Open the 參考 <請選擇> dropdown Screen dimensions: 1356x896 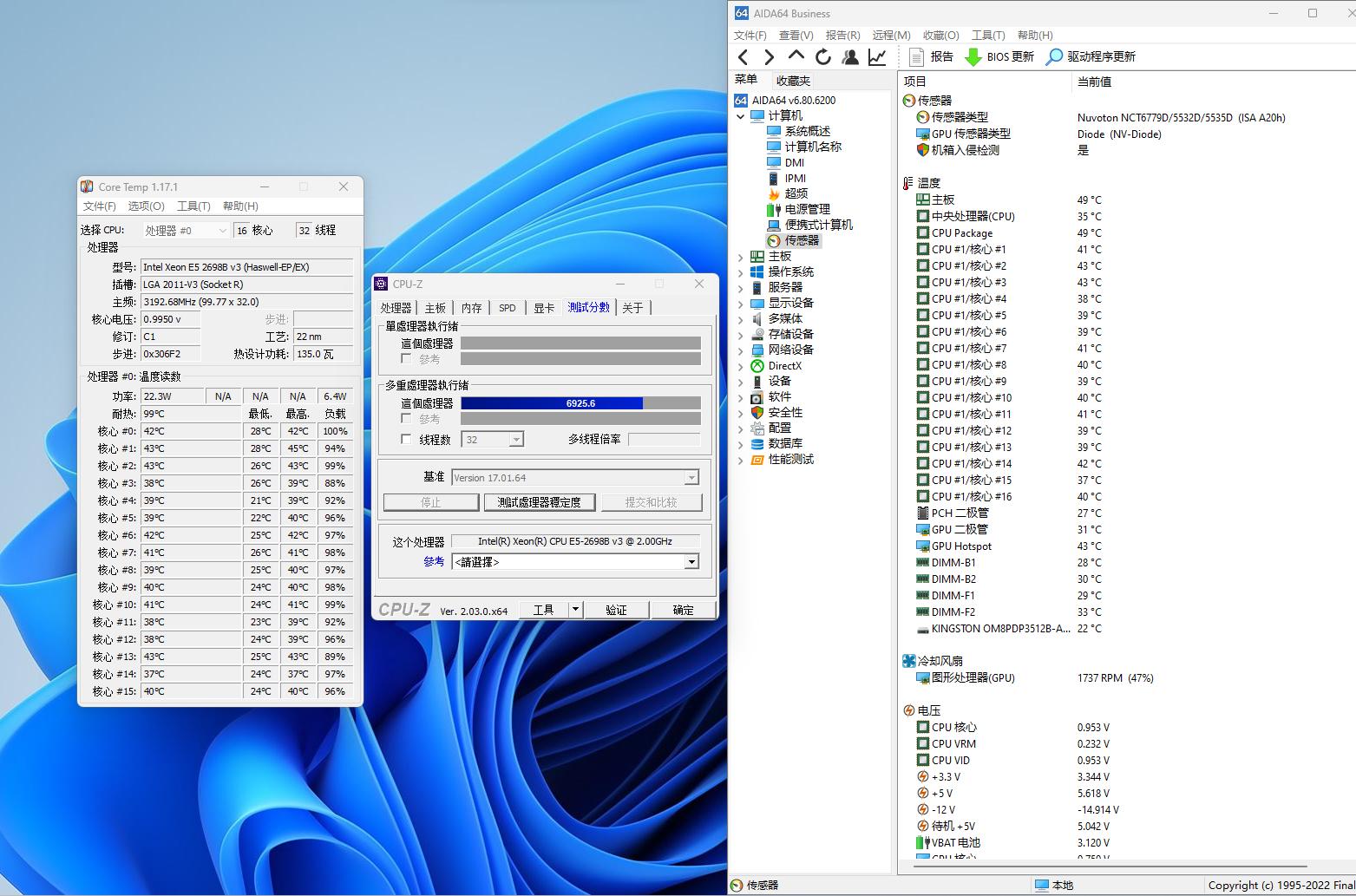coord(691,562)
